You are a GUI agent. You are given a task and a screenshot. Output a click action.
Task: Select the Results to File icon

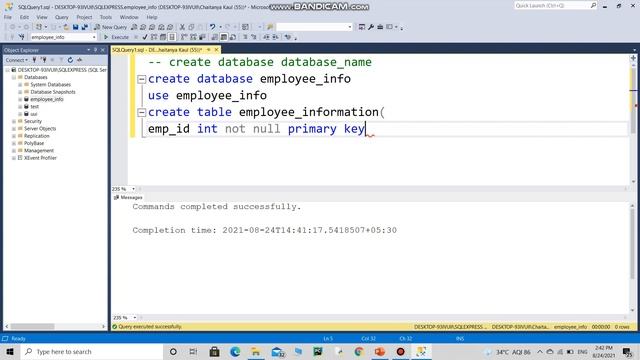[x=233, y=37]
